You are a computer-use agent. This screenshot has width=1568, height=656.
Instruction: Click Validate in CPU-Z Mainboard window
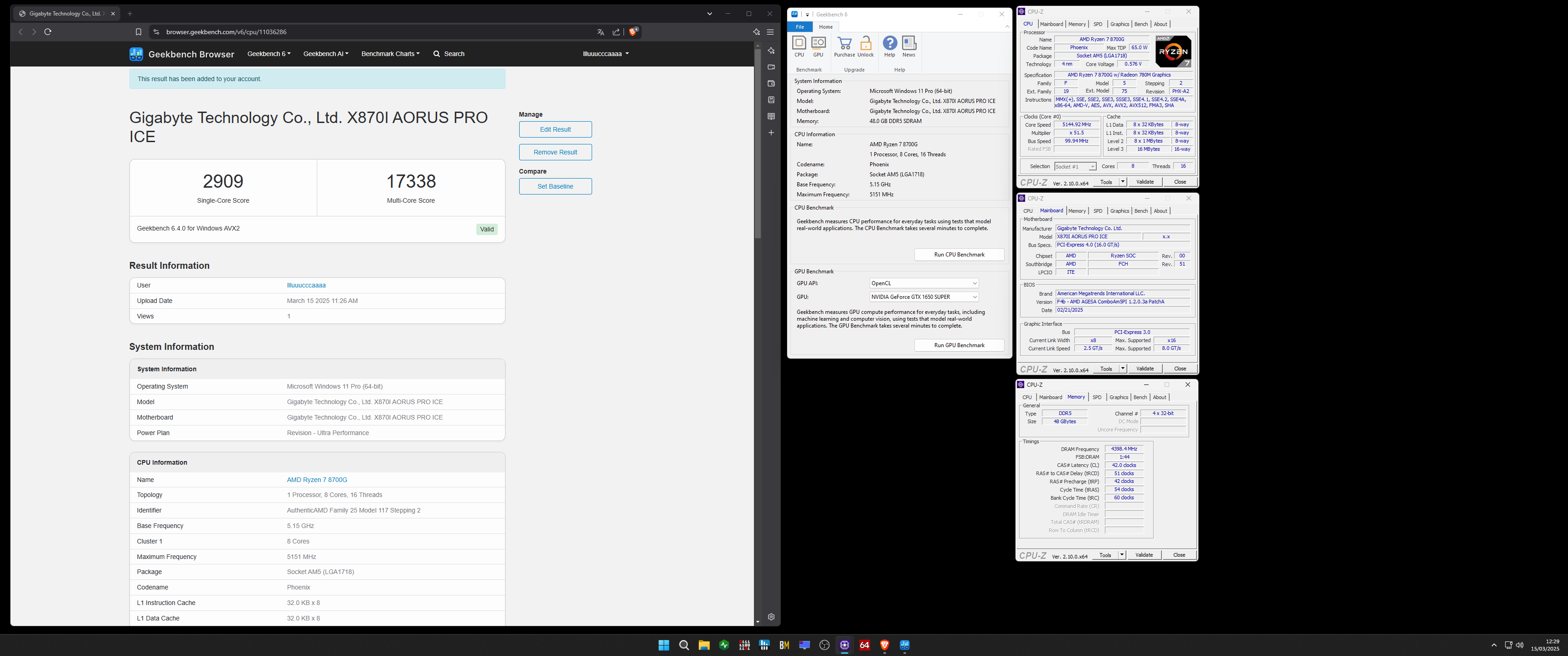point(1145,369)
